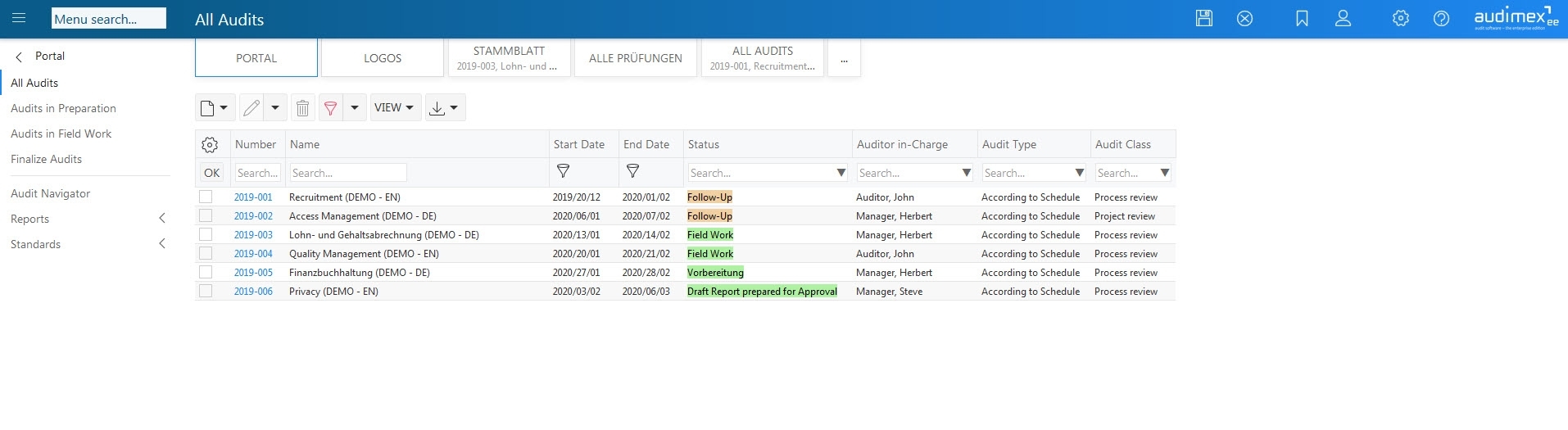Click the hamburger menu icon
The image size is (1568, 430).
[19, 18]
